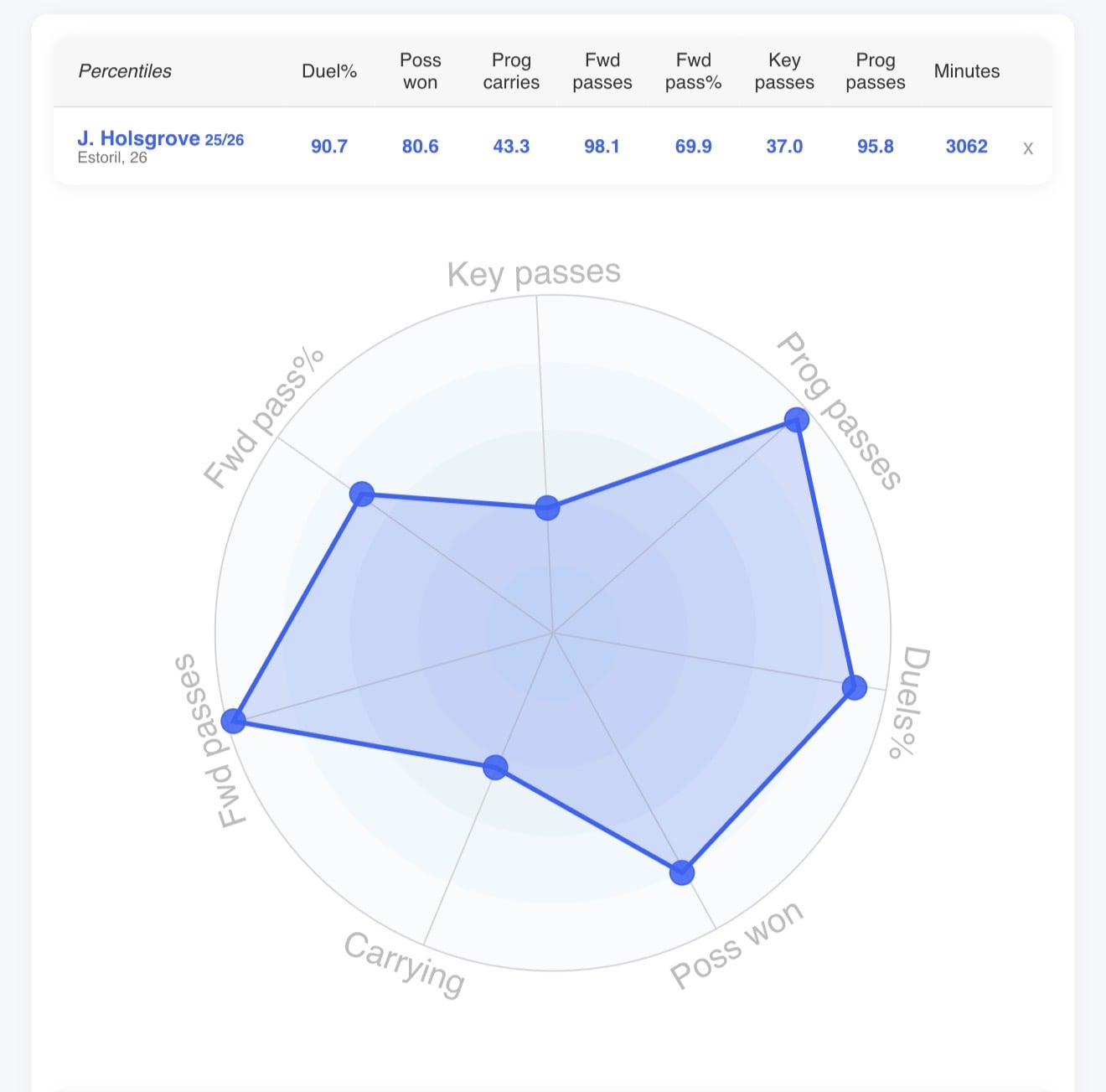Sort by the Fwd pass% column header

coord(693,71)
